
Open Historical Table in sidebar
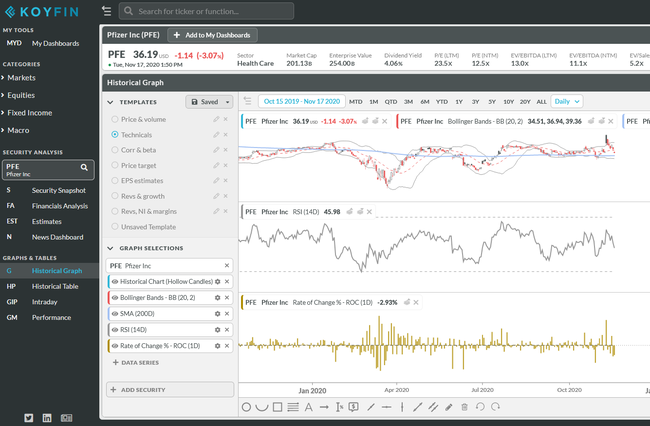tap(55, 286)
